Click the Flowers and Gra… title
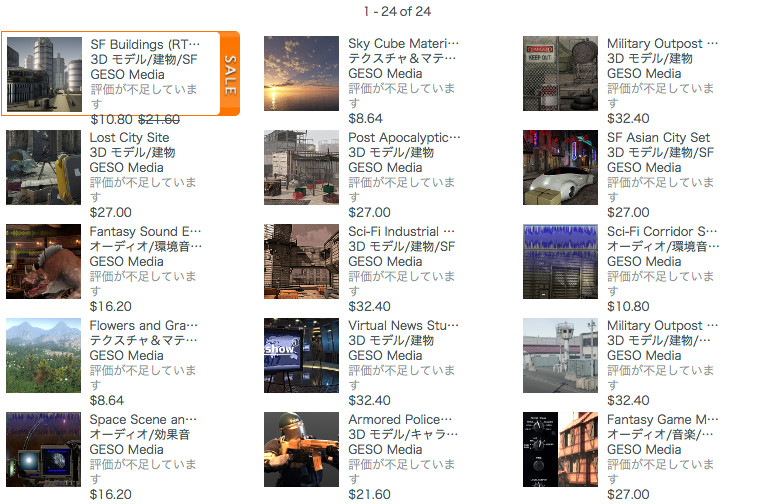 pyautogui.click(x=144, y=325)
